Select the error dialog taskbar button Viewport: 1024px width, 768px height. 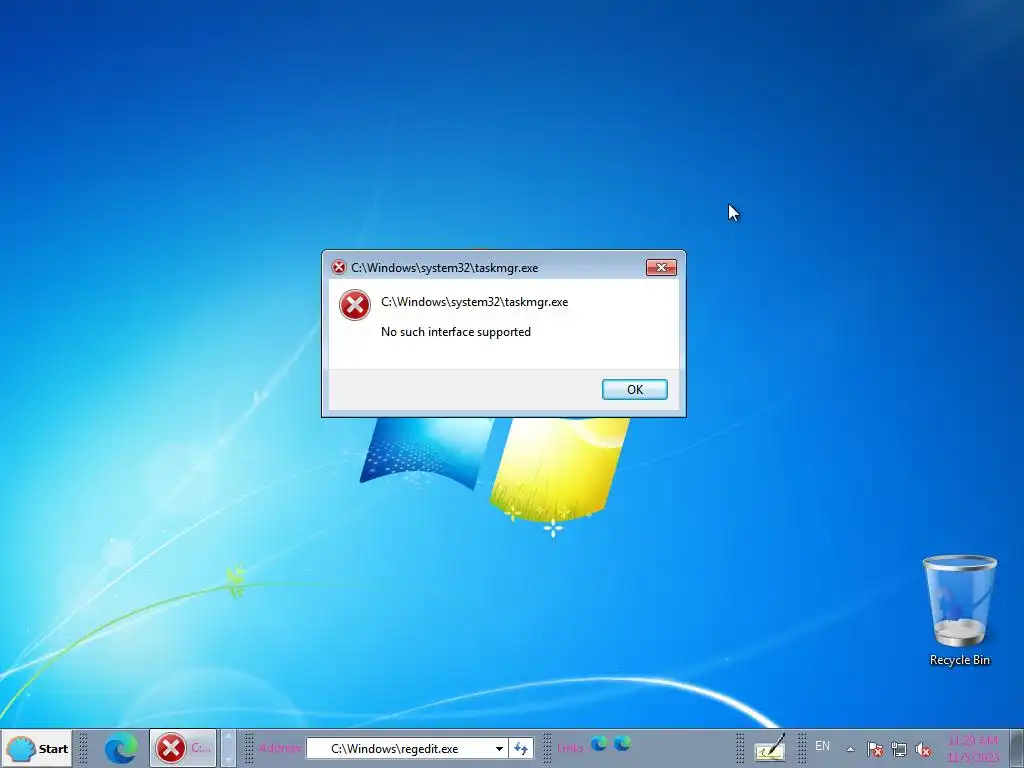[x=184, y=748]
